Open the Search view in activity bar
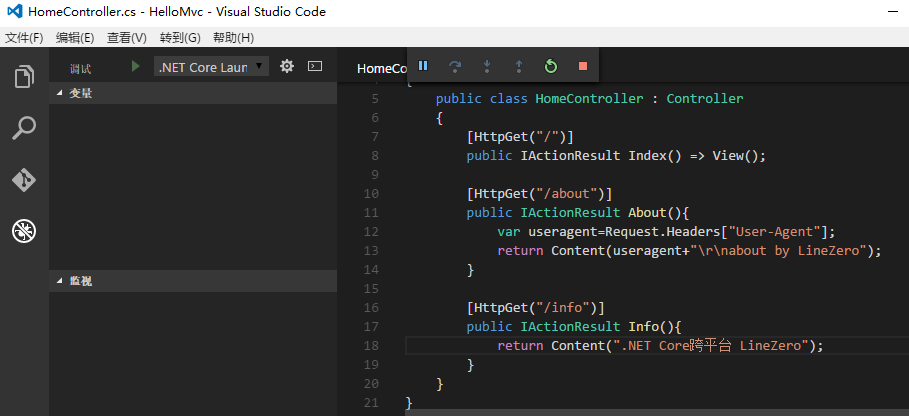909x416 pixels. 24,128
